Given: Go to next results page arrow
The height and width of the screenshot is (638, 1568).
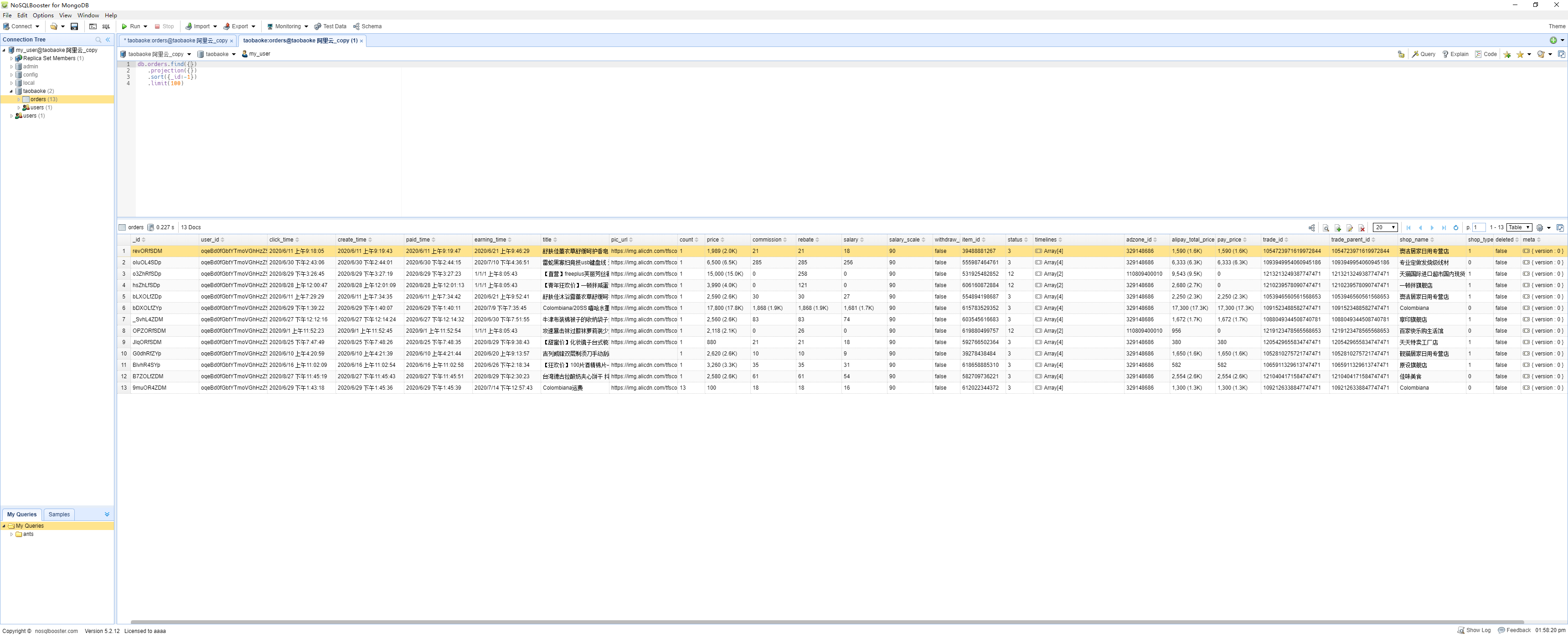Looking at the screenshot, I should 1432,228.
